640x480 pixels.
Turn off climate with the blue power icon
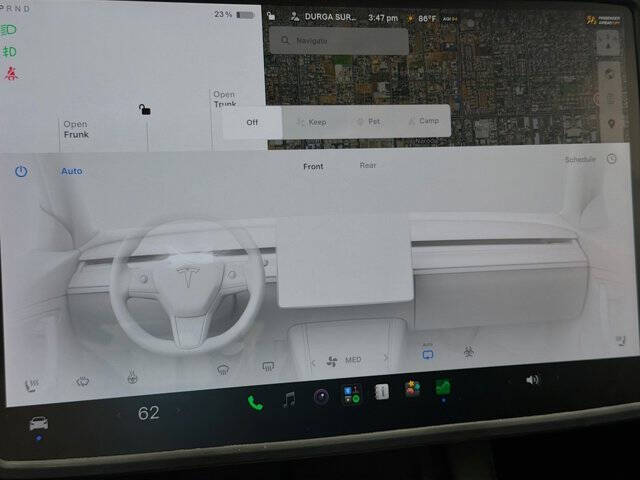(21, 171)
